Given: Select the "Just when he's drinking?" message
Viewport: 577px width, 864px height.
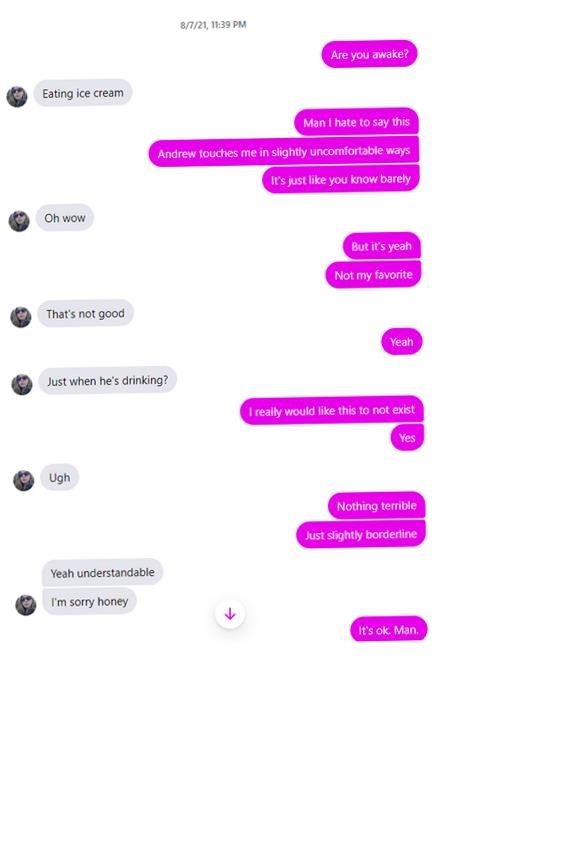Looking at the screenshot, I should [107, 380].
